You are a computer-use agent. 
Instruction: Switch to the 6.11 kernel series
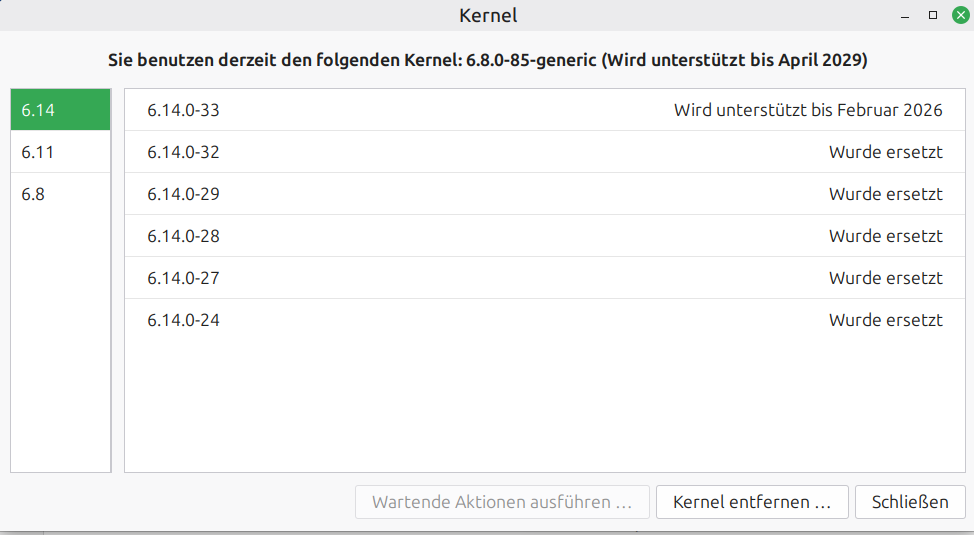[60, 152]
